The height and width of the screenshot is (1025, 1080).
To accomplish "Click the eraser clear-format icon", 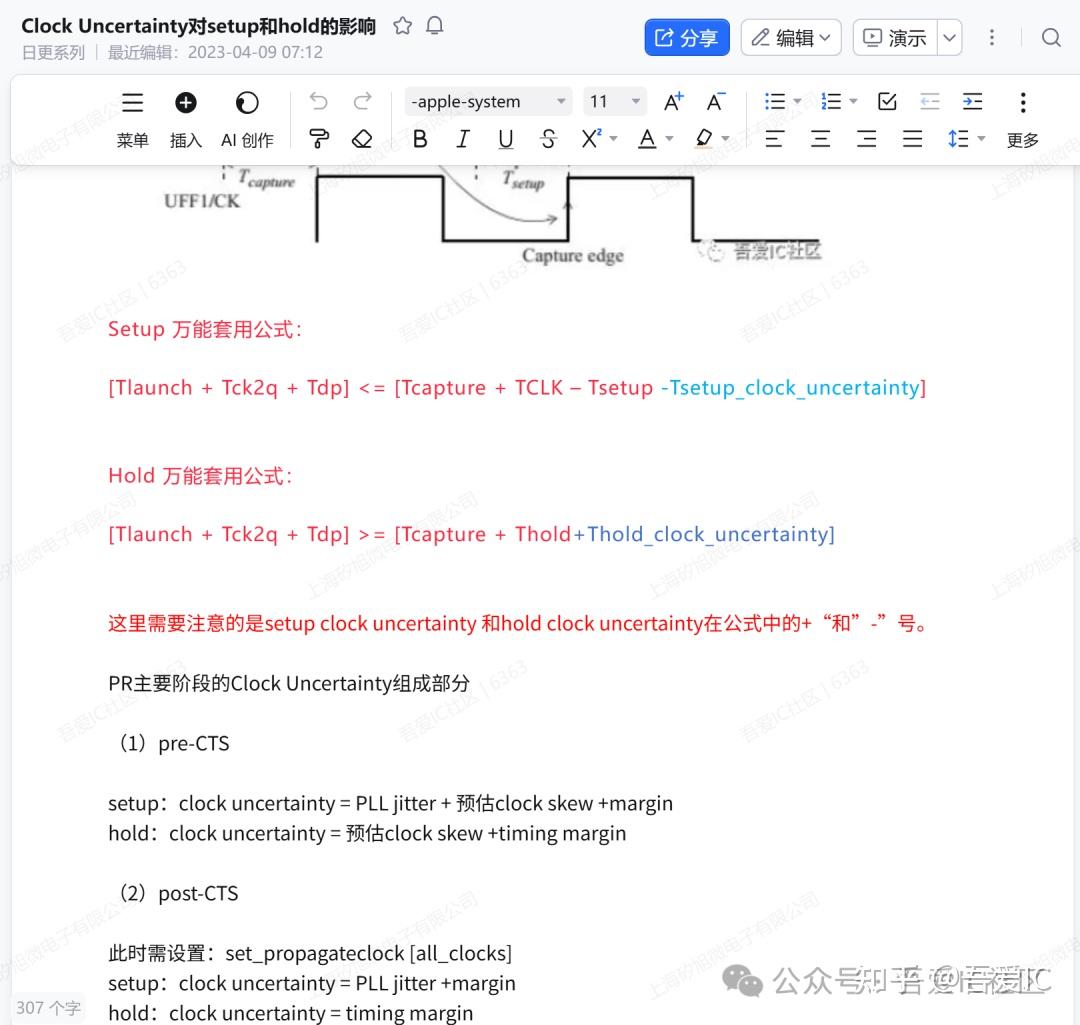I will pos(362,139).
